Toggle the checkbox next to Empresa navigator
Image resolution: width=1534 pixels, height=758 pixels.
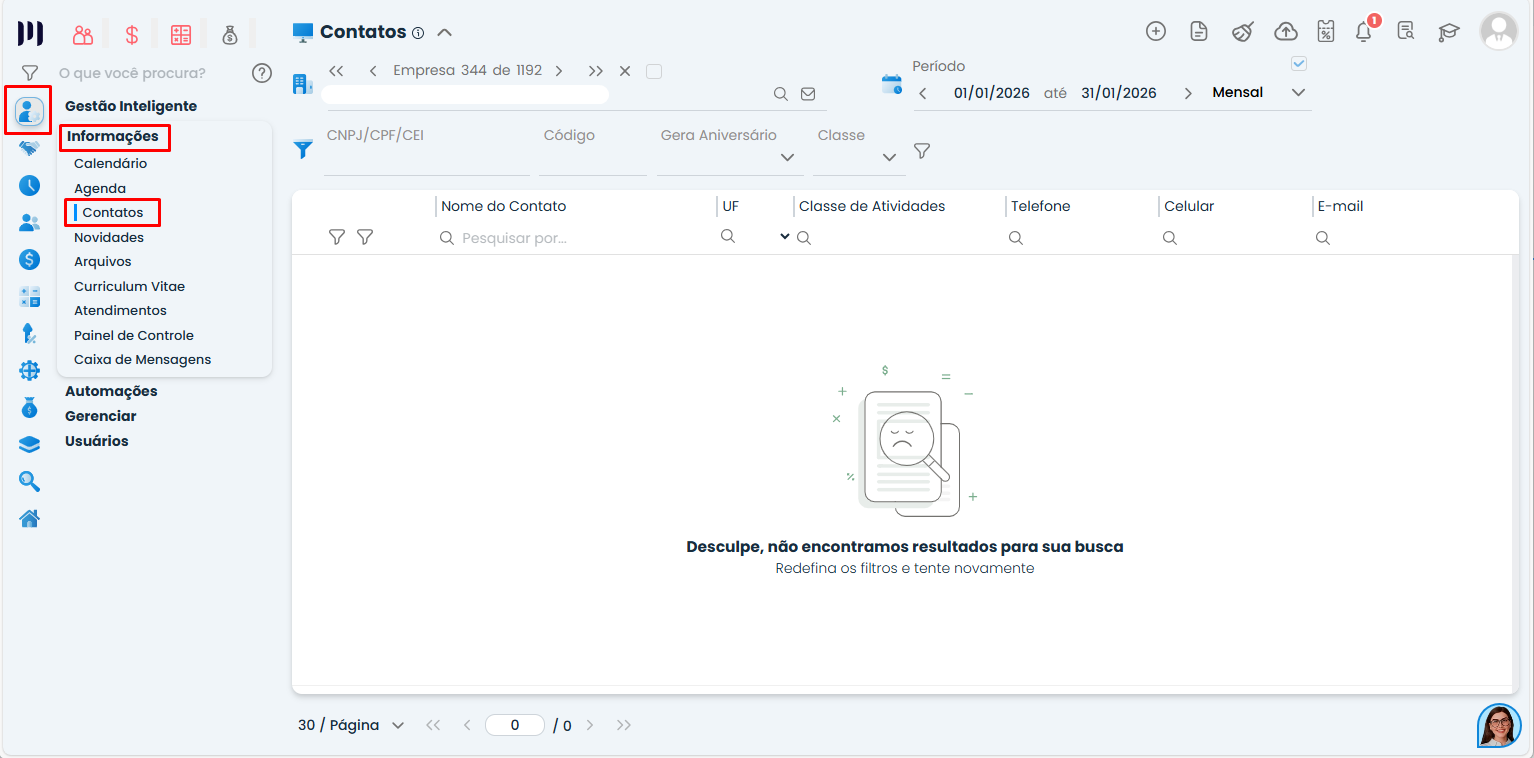click(x=654, y=71)
